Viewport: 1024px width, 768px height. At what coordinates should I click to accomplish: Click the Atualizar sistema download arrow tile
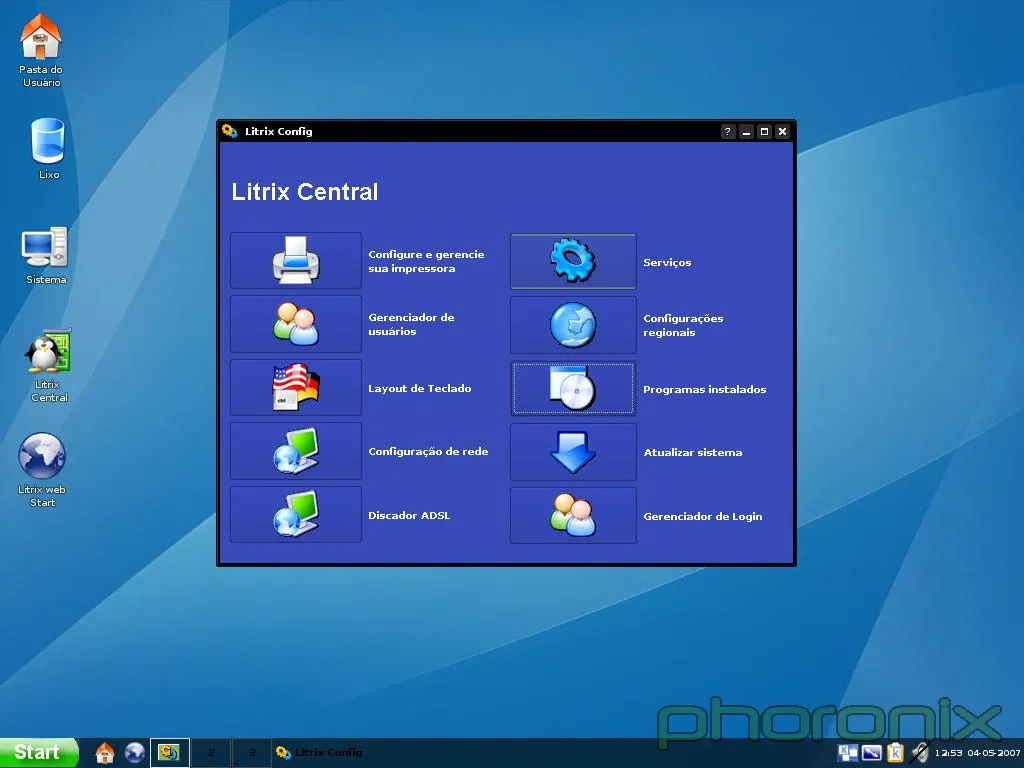[x=573, y=452]
